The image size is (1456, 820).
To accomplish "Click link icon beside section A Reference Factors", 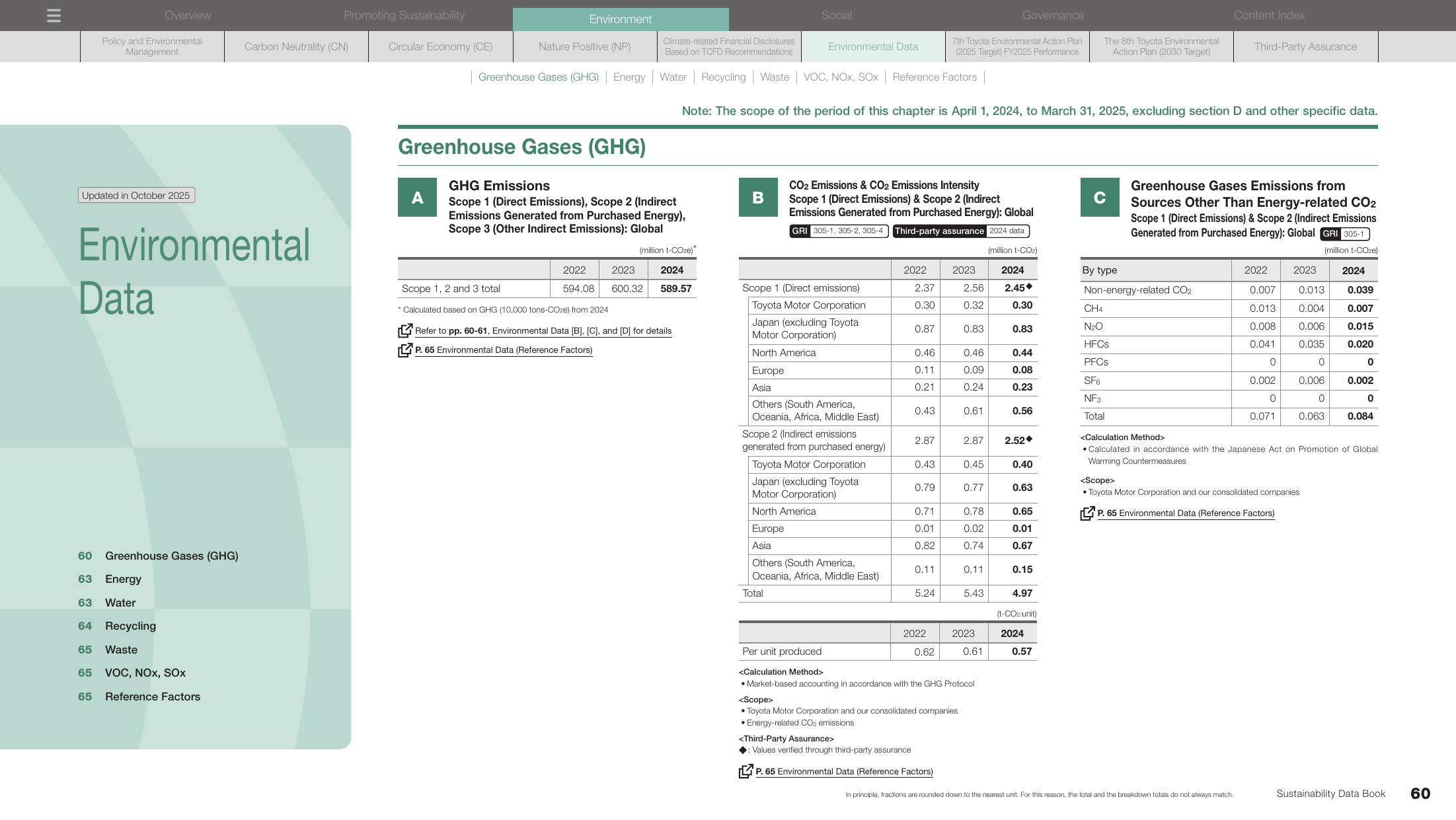I will point(405,350).
